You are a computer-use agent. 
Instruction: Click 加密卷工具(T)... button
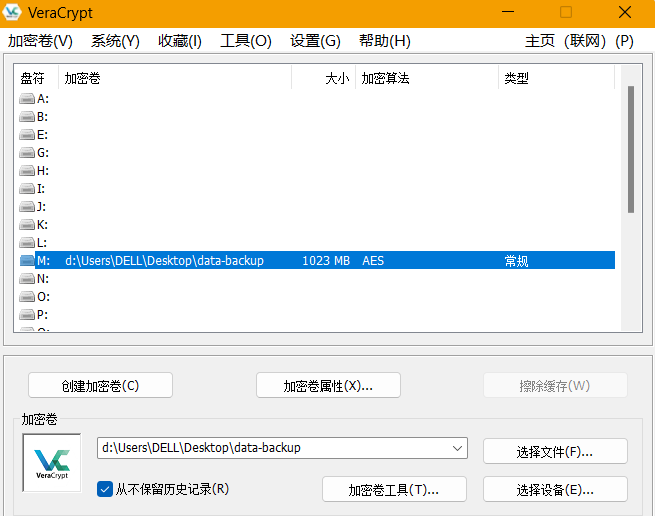point(394,489)
